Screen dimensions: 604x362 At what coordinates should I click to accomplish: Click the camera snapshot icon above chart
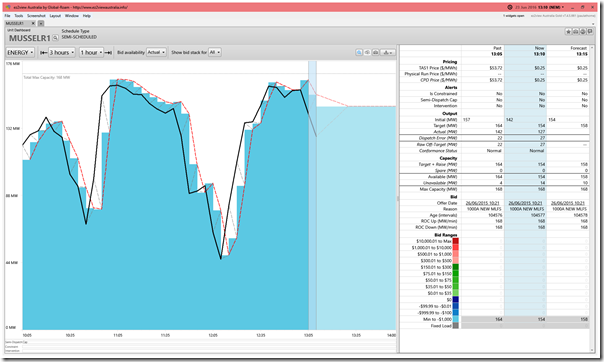coord(376,52)
